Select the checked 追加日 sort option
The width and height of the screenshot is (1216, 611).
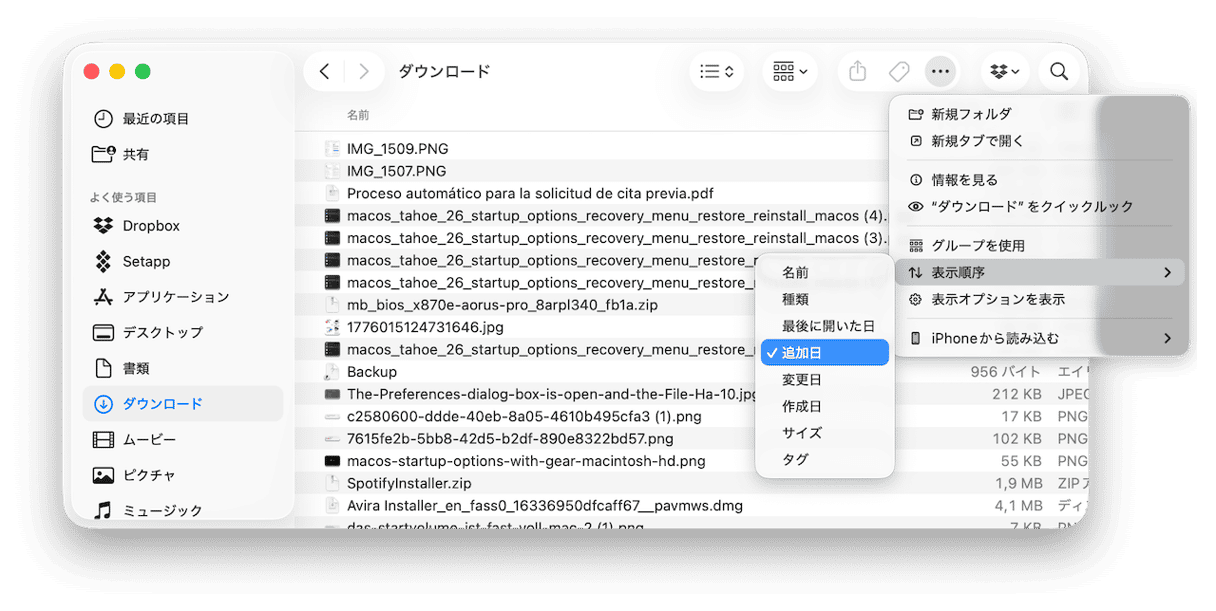[825, 353]
